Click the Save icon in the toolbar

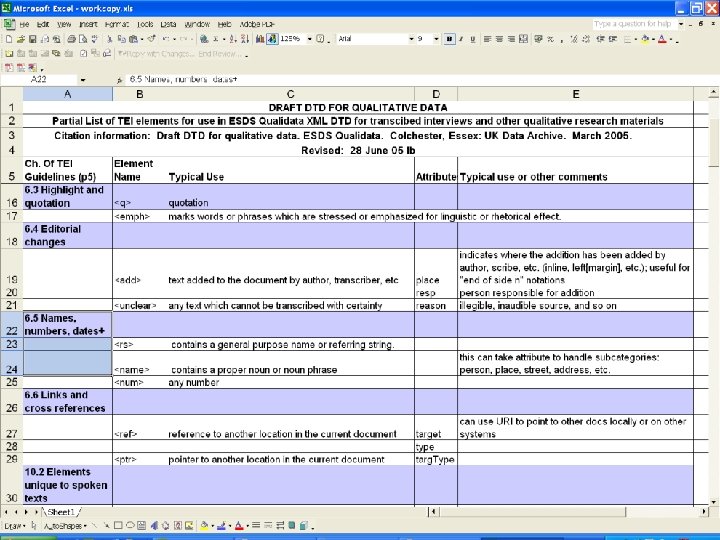tap(33, 39)
